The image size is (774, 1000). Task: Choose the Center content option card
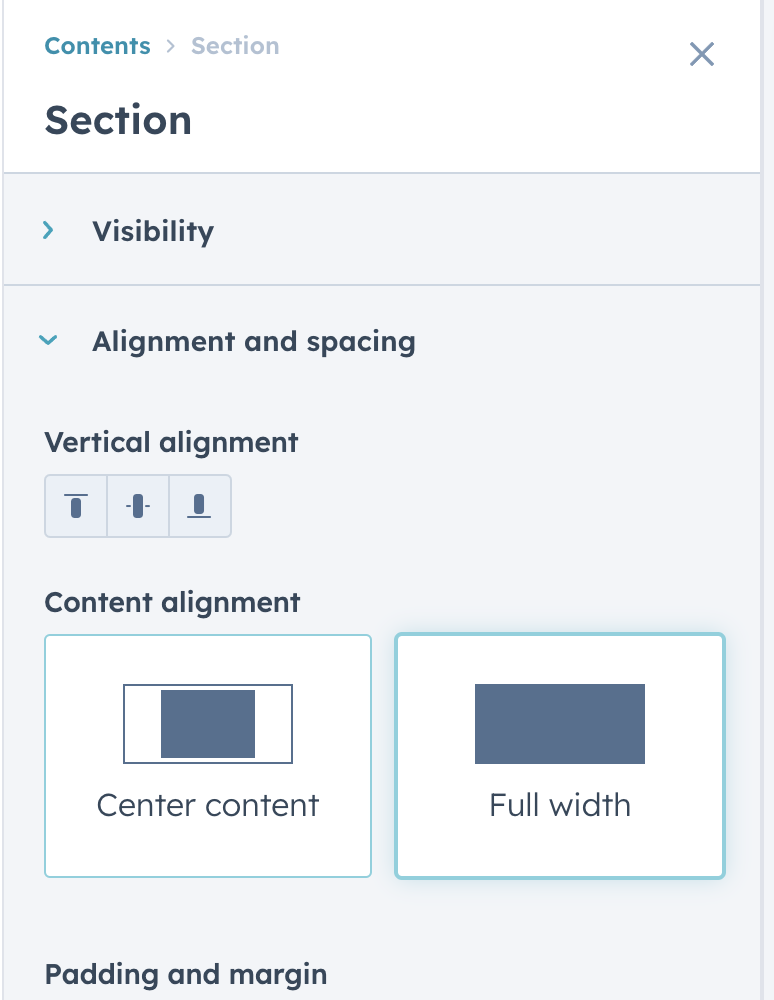click(x=208, y=756)
